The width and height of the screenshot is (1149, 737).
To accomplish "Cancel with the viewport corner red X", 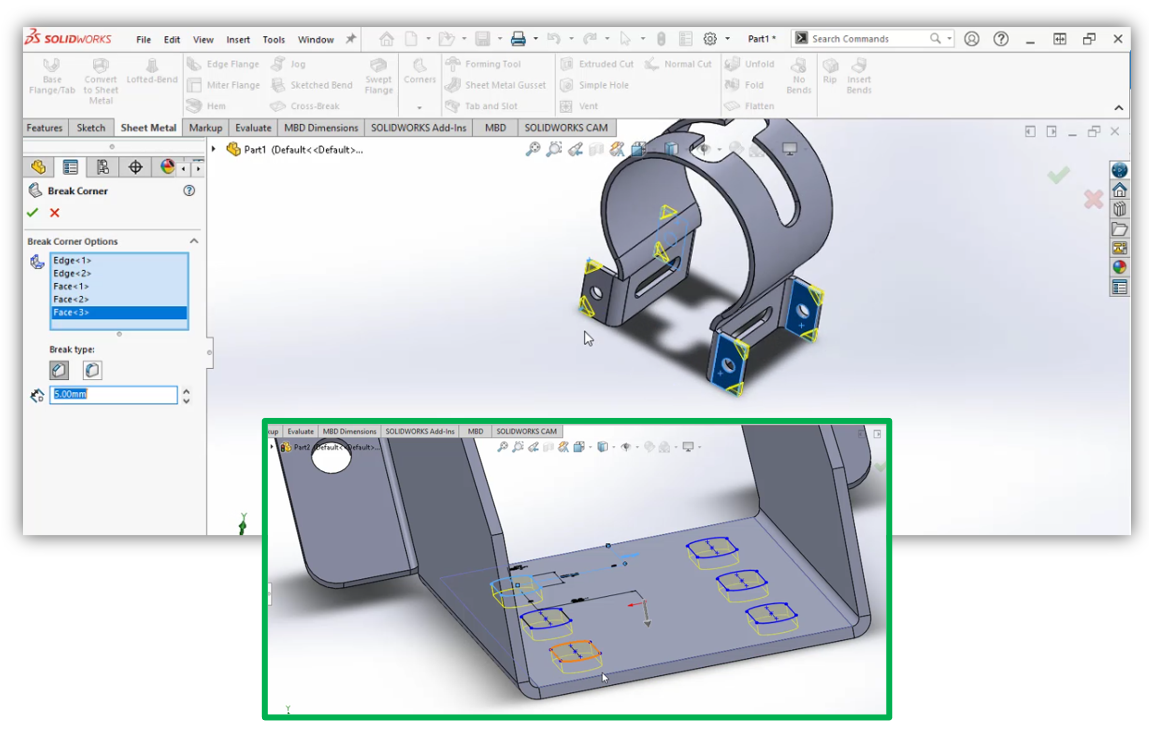I will (x=1093, y=199).
